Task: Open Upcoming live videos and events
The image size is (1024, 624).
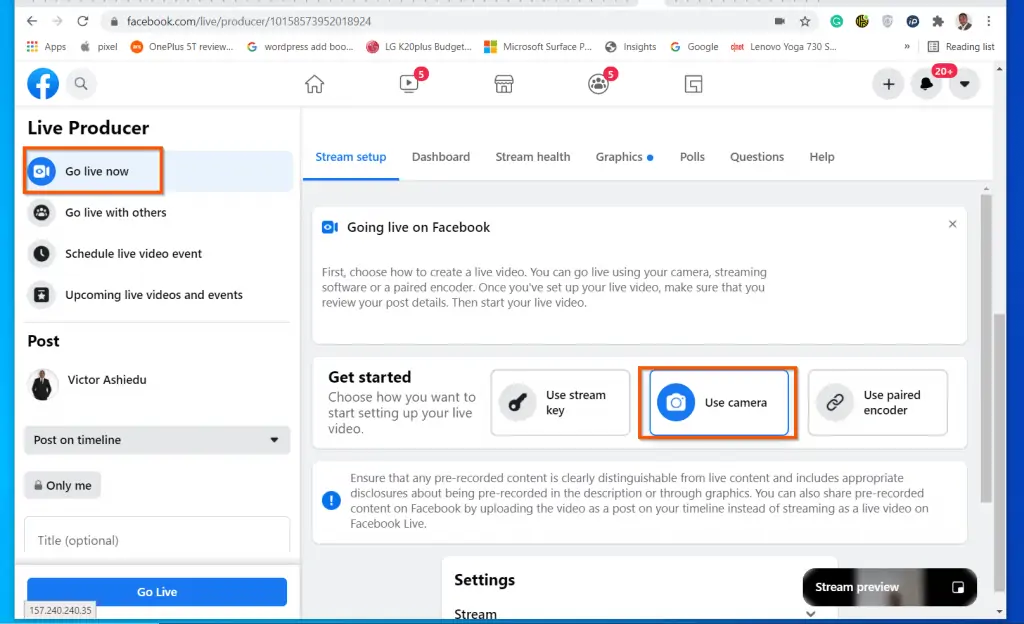Action: tap(136, 294)
